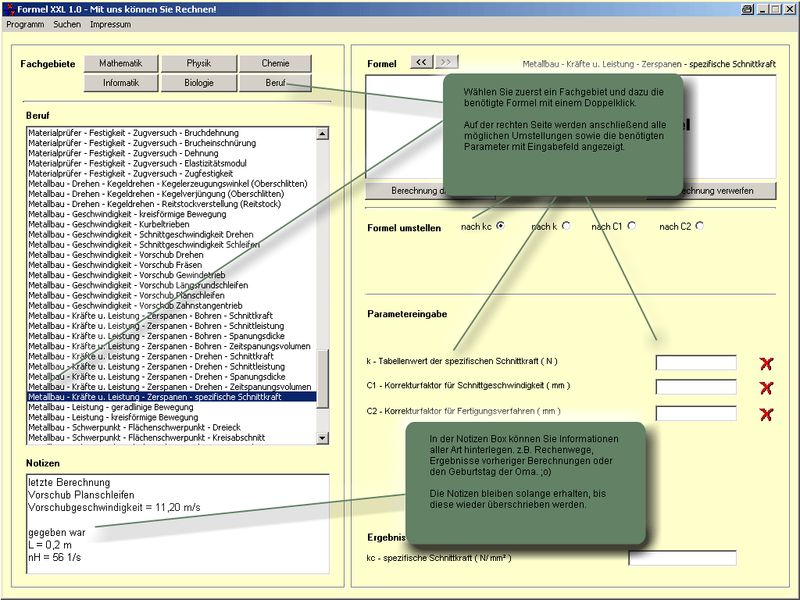
Task: Choose the 'nach C2' radio option
Action: (699, 226)
